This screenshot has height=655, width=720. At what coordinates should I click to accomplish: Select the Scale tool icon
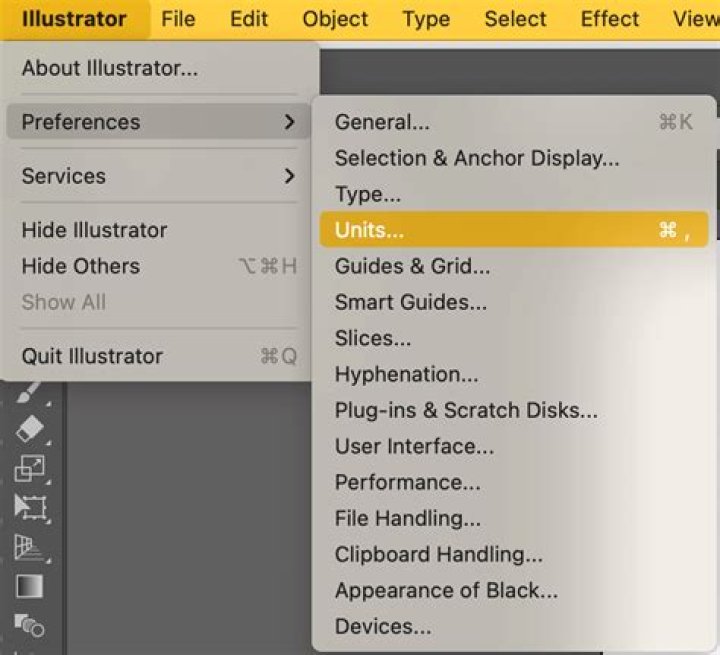coord(29,468)
